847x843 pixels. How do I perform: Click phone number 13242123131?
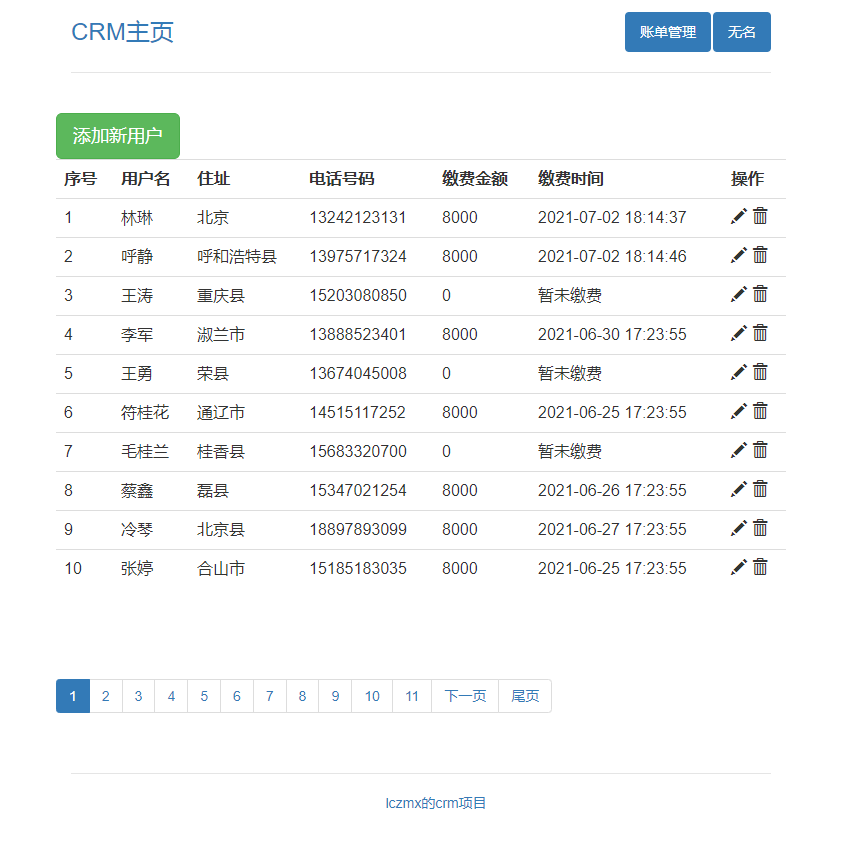[358, 218]
